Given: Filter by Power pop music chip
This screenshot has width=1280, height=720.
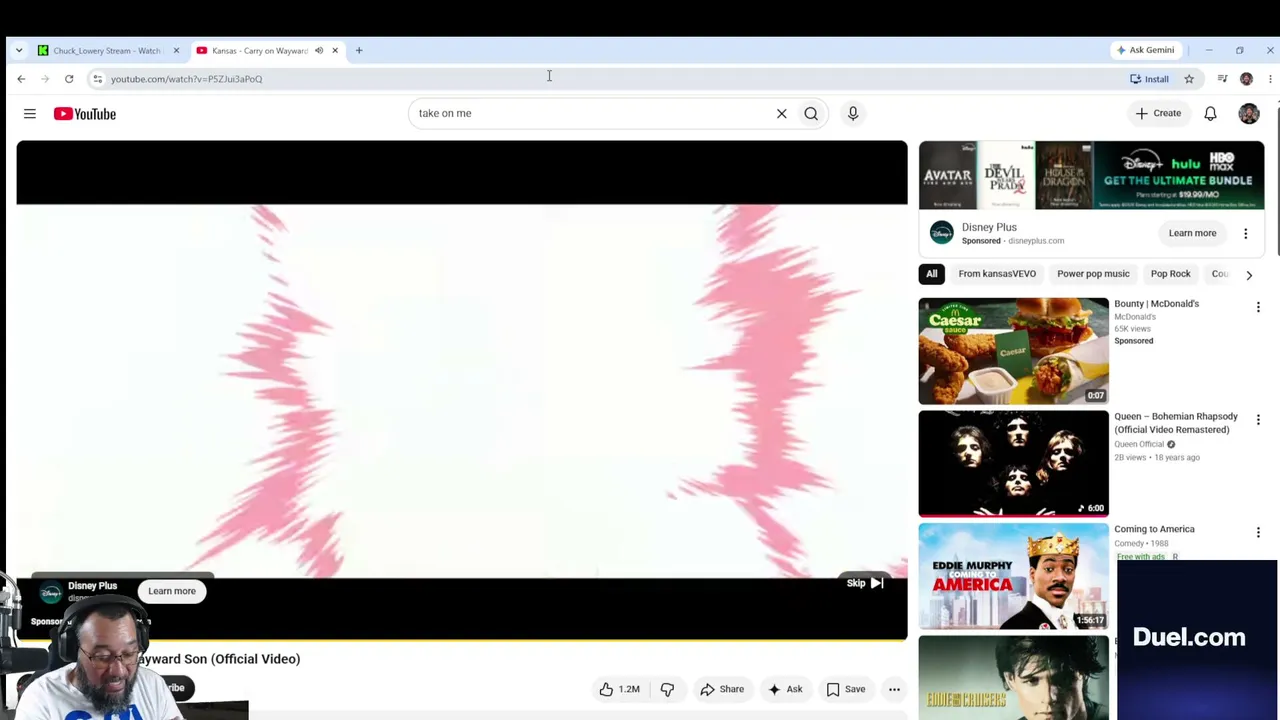Looking at the screenshot, I should coord(1093,274).
